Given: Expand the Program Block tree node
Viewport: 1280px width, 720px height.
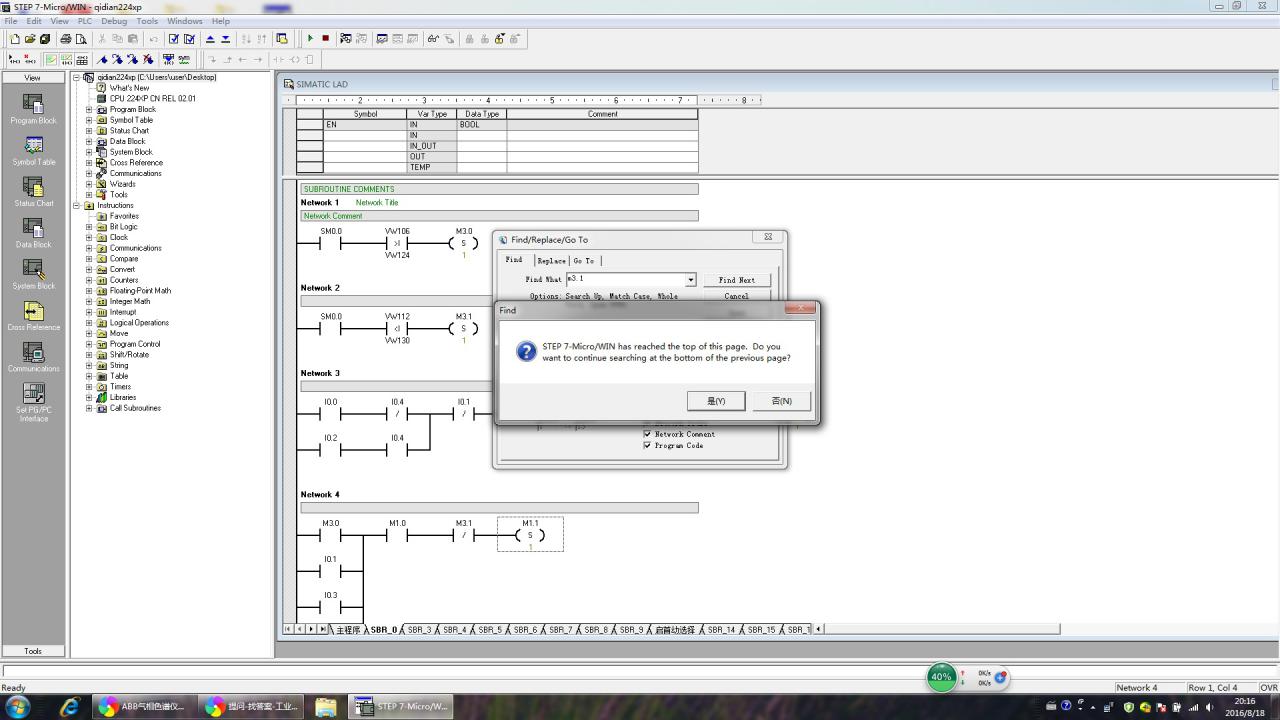Looking at the screenshot, I should click(89, 109).
